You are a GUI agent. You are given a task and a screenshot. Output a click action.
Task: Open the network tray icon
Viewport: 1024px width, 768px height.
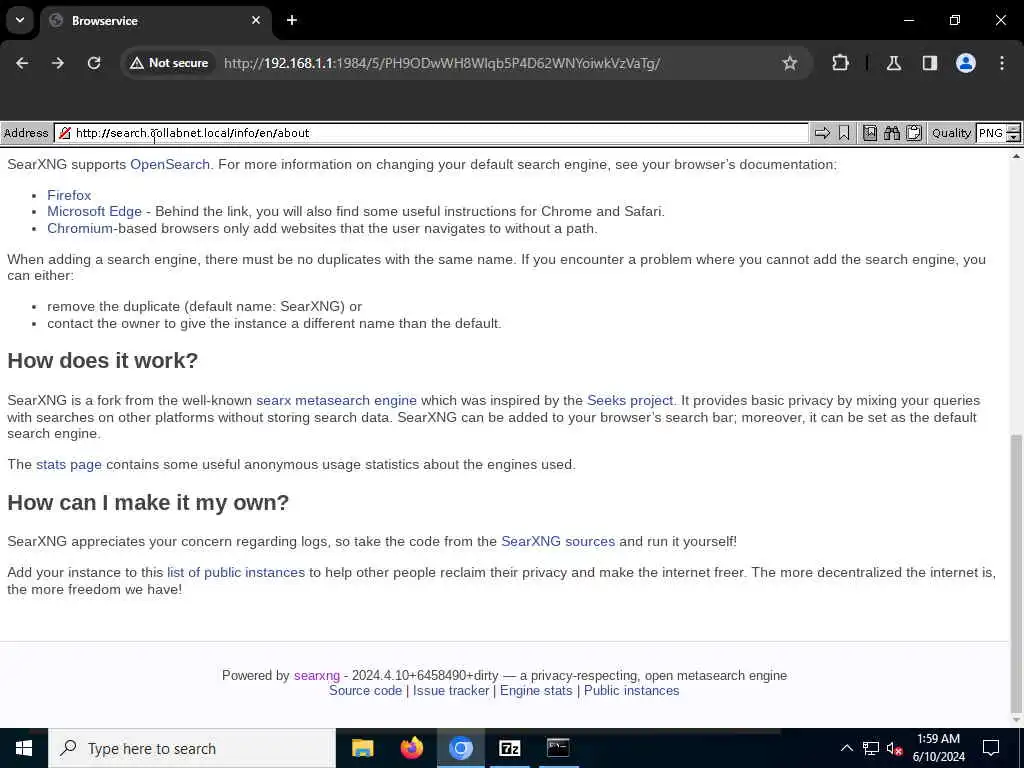(871, 748)
